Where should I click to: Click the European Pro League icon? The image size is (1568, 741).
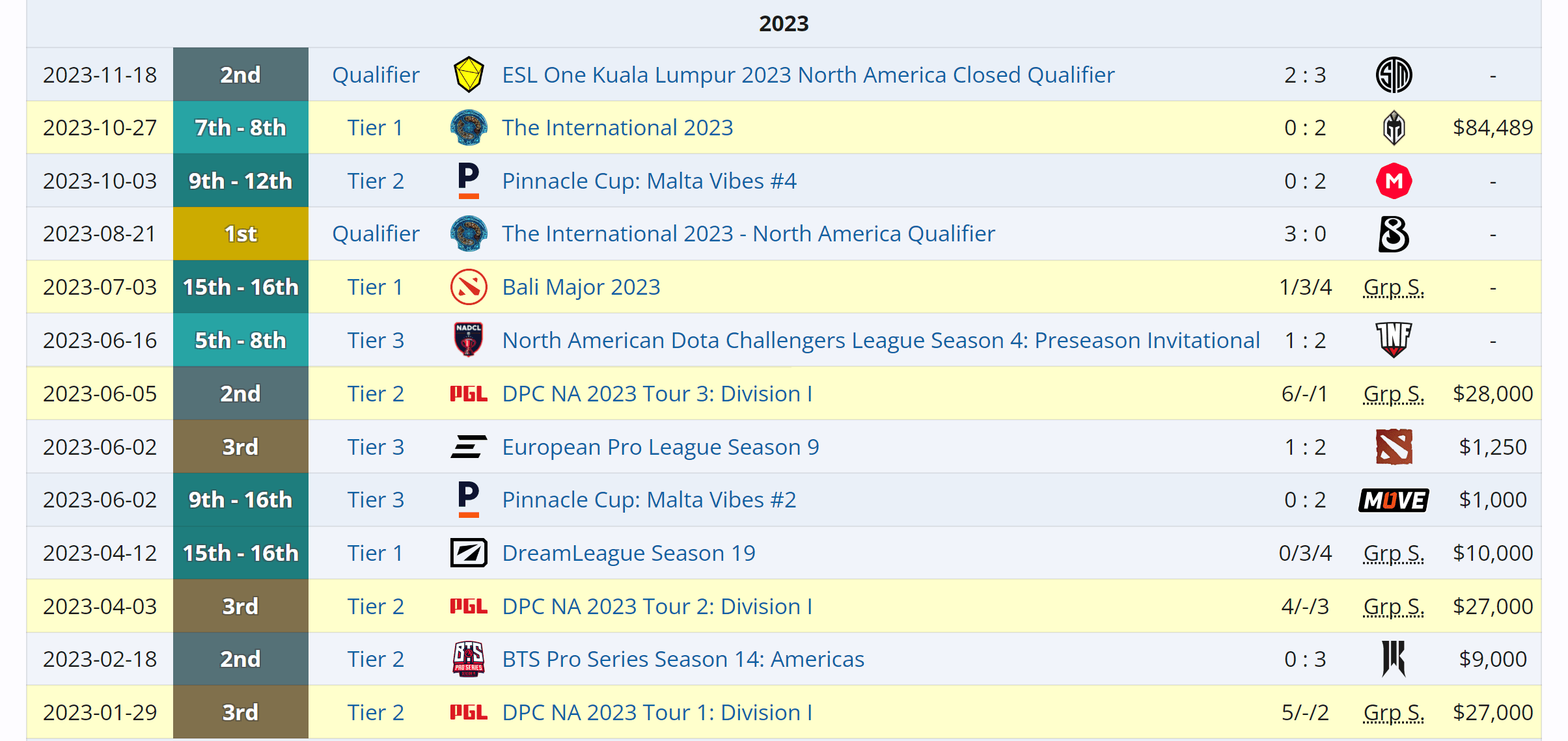(x=468, y=447)
